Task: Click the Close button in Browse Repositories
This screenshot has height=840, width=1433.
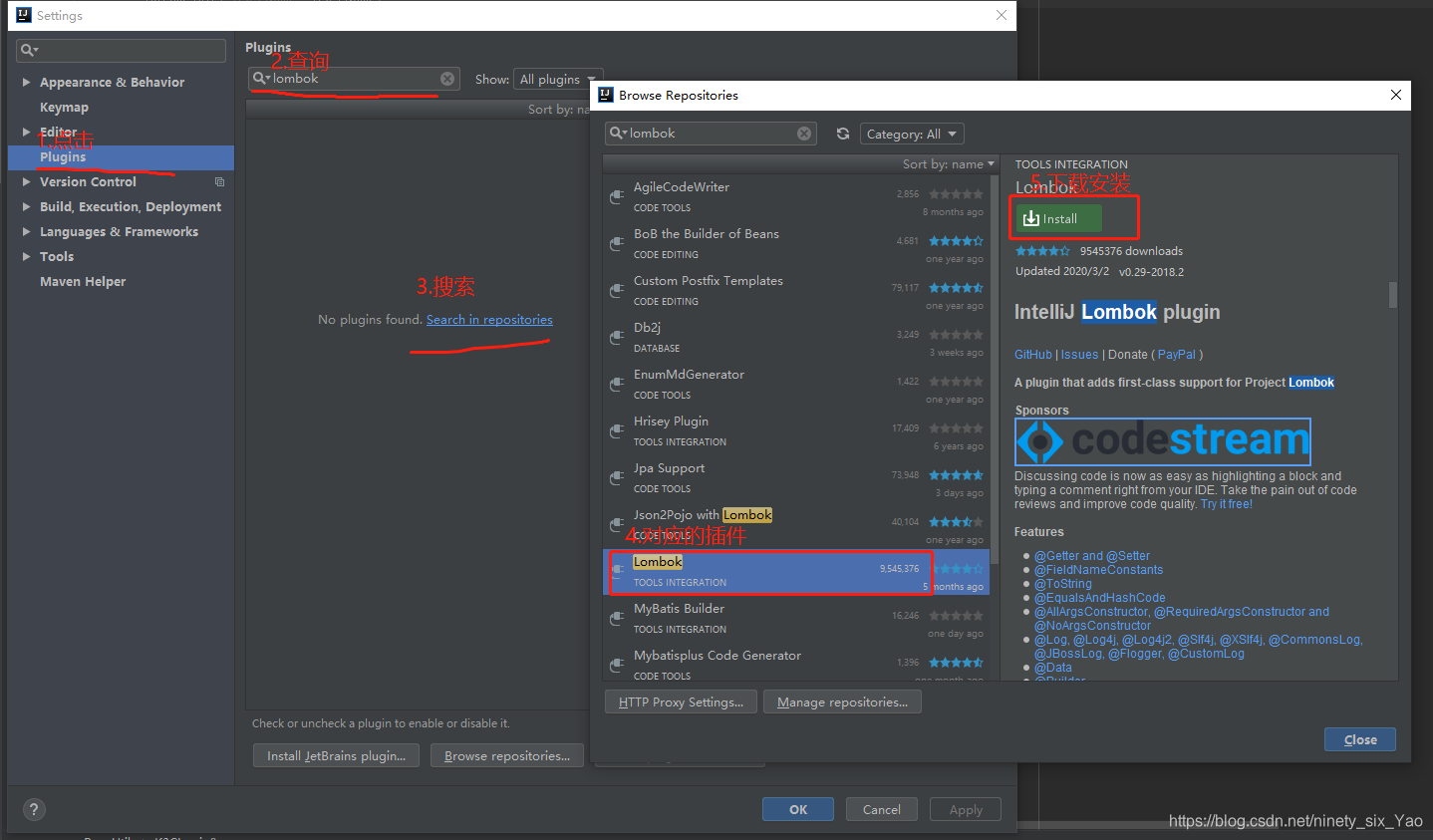Action: pyautogui.click(x=1360, y=739)
